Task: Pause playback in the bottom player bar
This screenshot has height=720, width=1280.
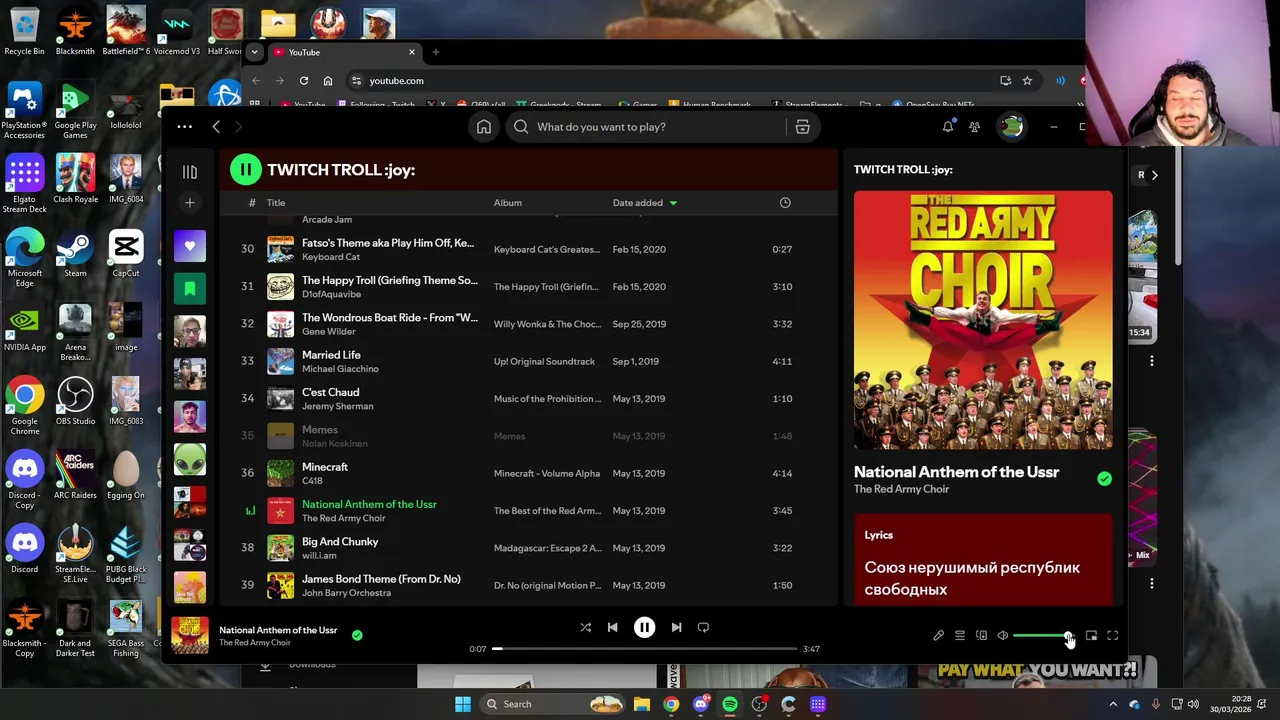Action: pyautogui.click(x=644, y=627)
